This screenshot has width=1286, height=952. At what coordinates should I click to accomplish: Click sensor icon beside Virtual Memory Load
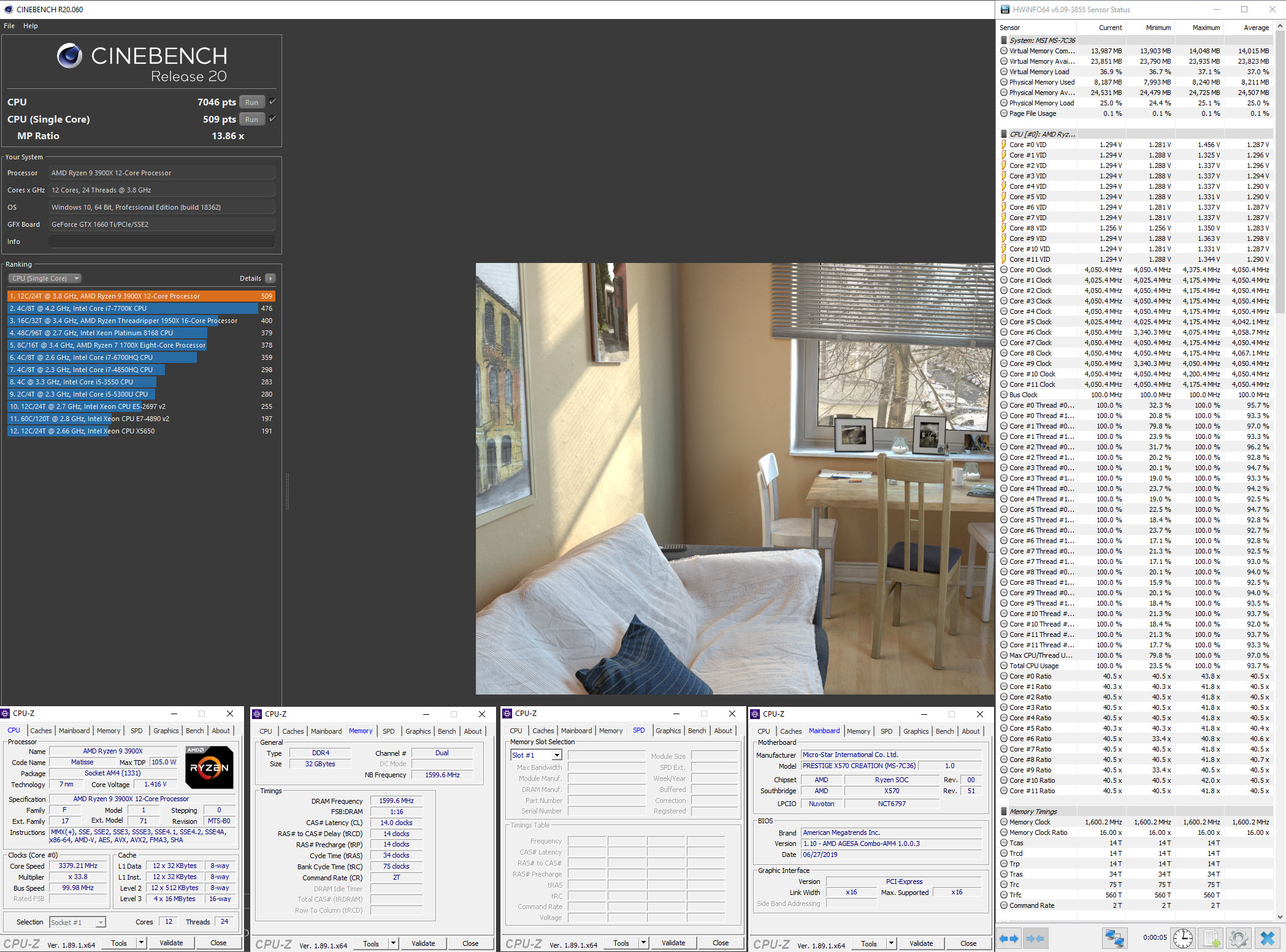click(1004, 72)
